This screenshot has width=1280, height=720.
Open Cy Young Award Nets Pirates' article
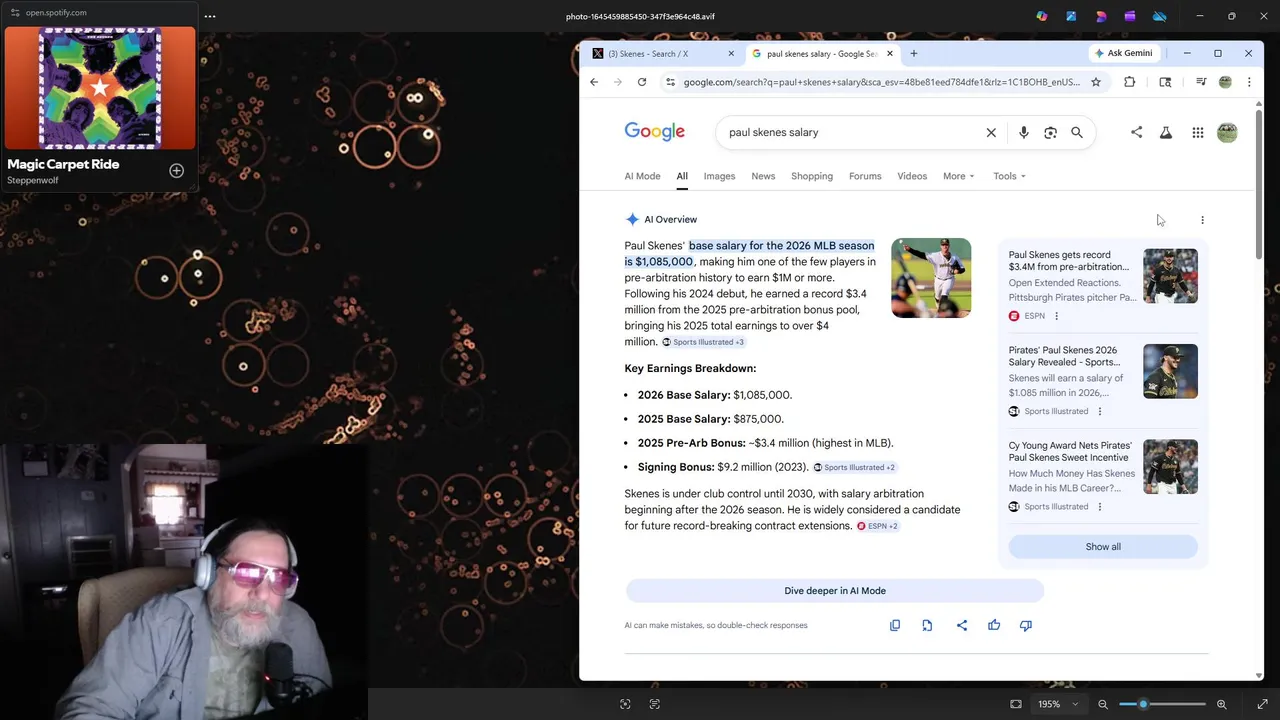pos(1070,452)
